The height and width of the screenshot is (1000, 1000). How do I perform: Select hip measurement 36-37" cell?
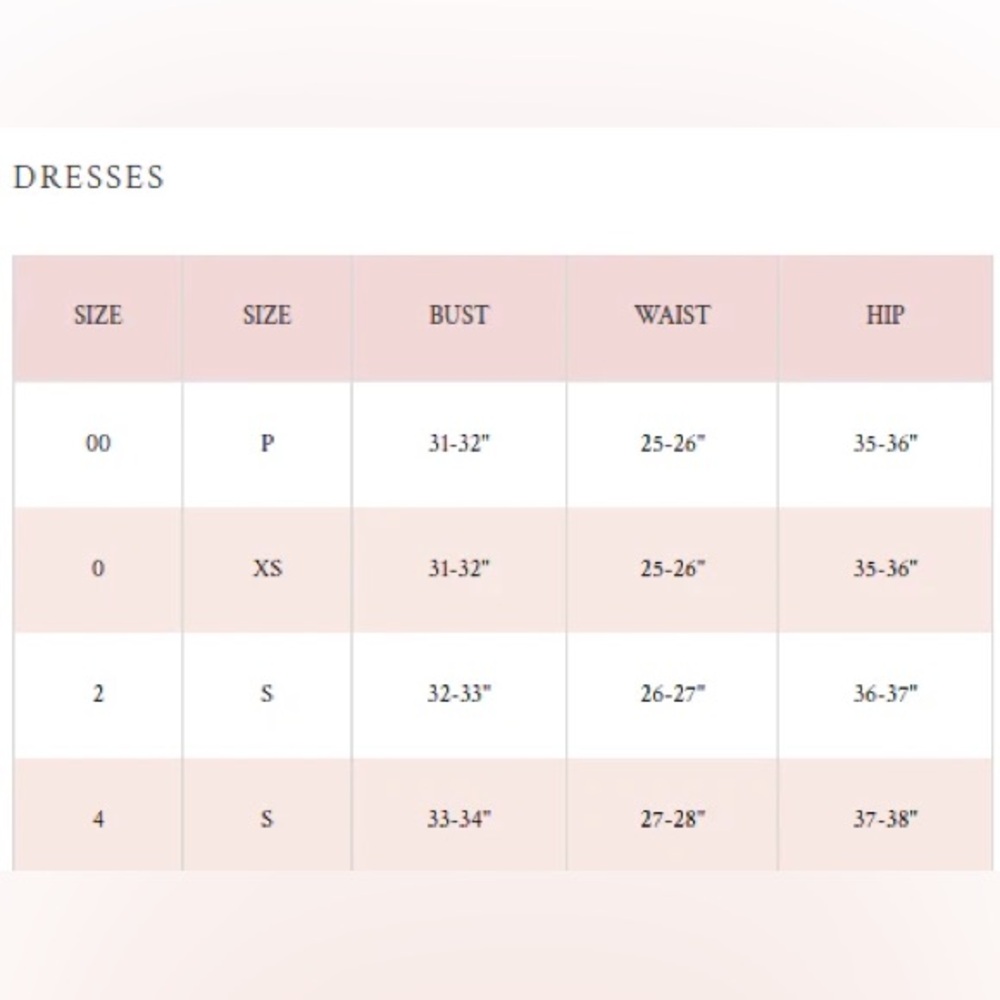[x=885, y=693]
